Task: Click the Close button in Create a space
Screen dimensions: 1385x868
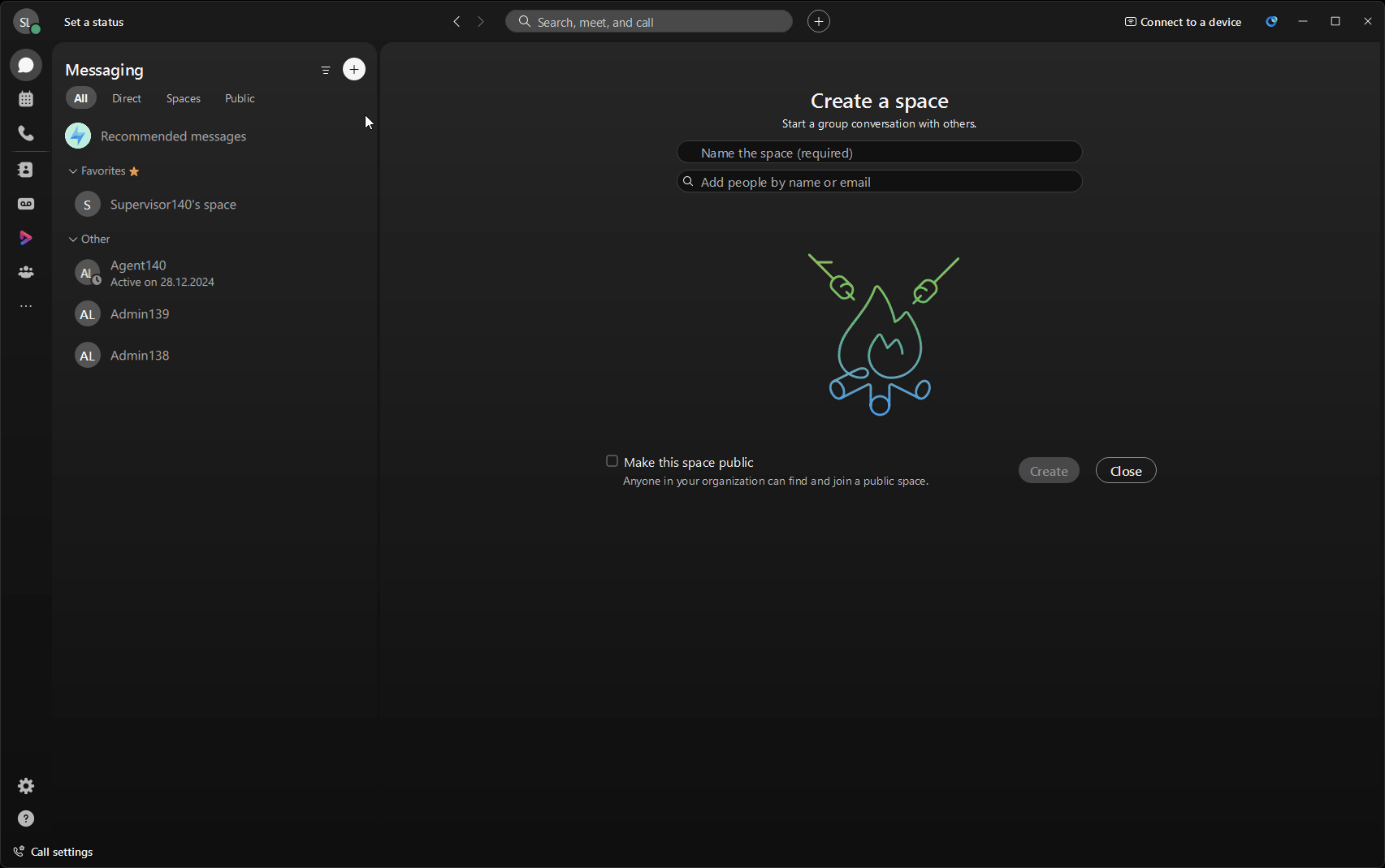Action: [1126, 471]
